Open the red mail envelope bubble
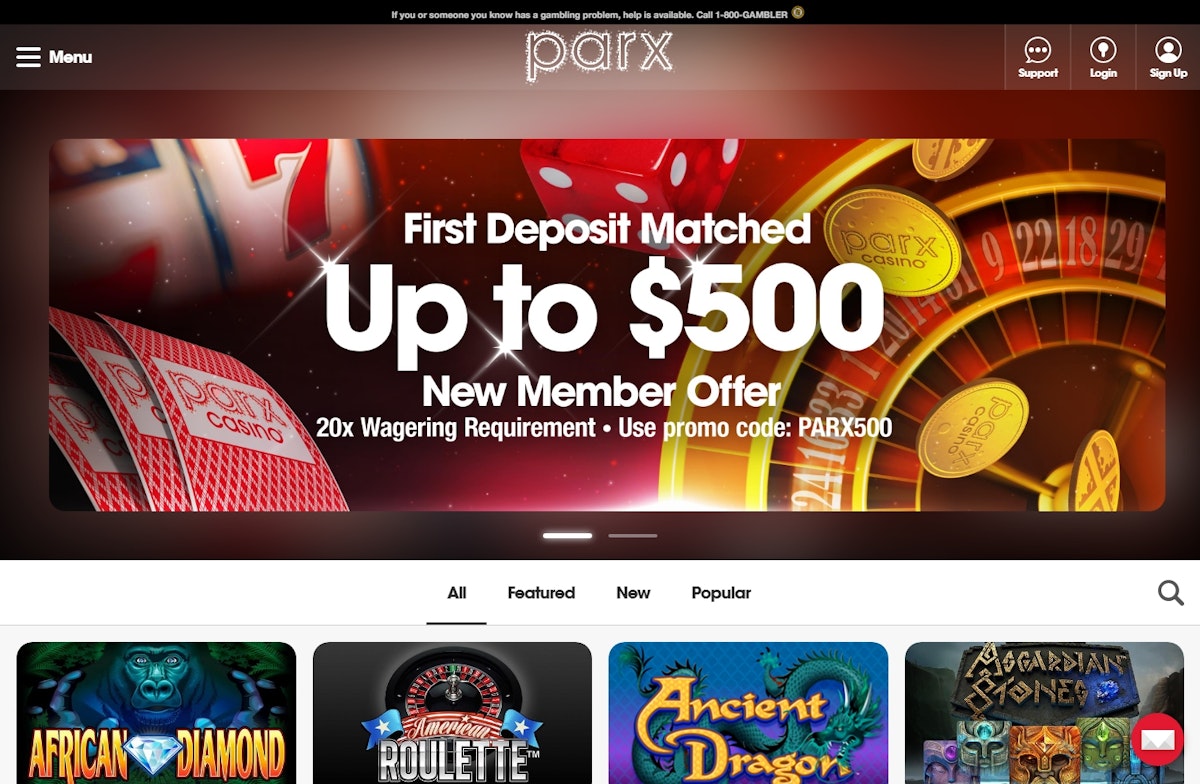Viewport: 1200px width, 784px height. pos(1158,740)
